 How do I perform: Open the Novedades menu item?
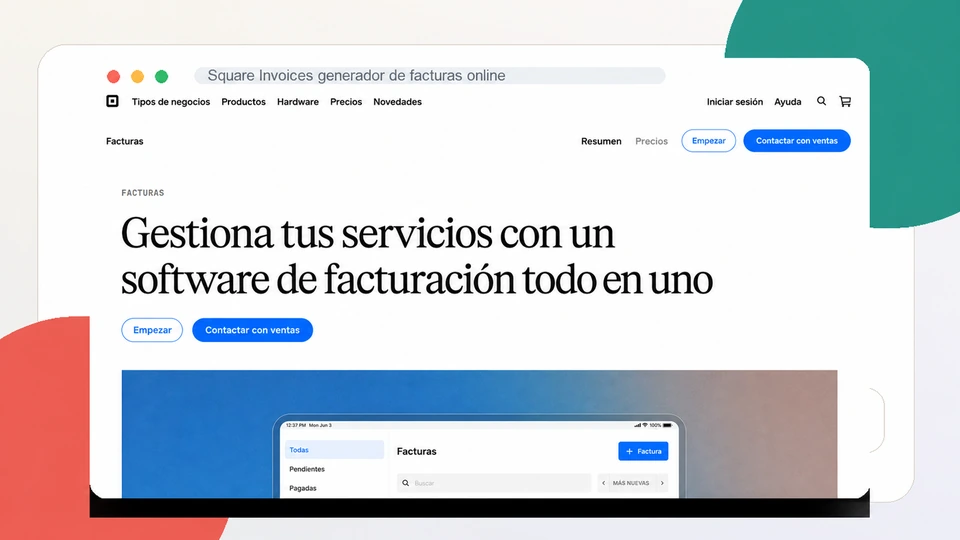pyautogui.click(x=397, y=102)
